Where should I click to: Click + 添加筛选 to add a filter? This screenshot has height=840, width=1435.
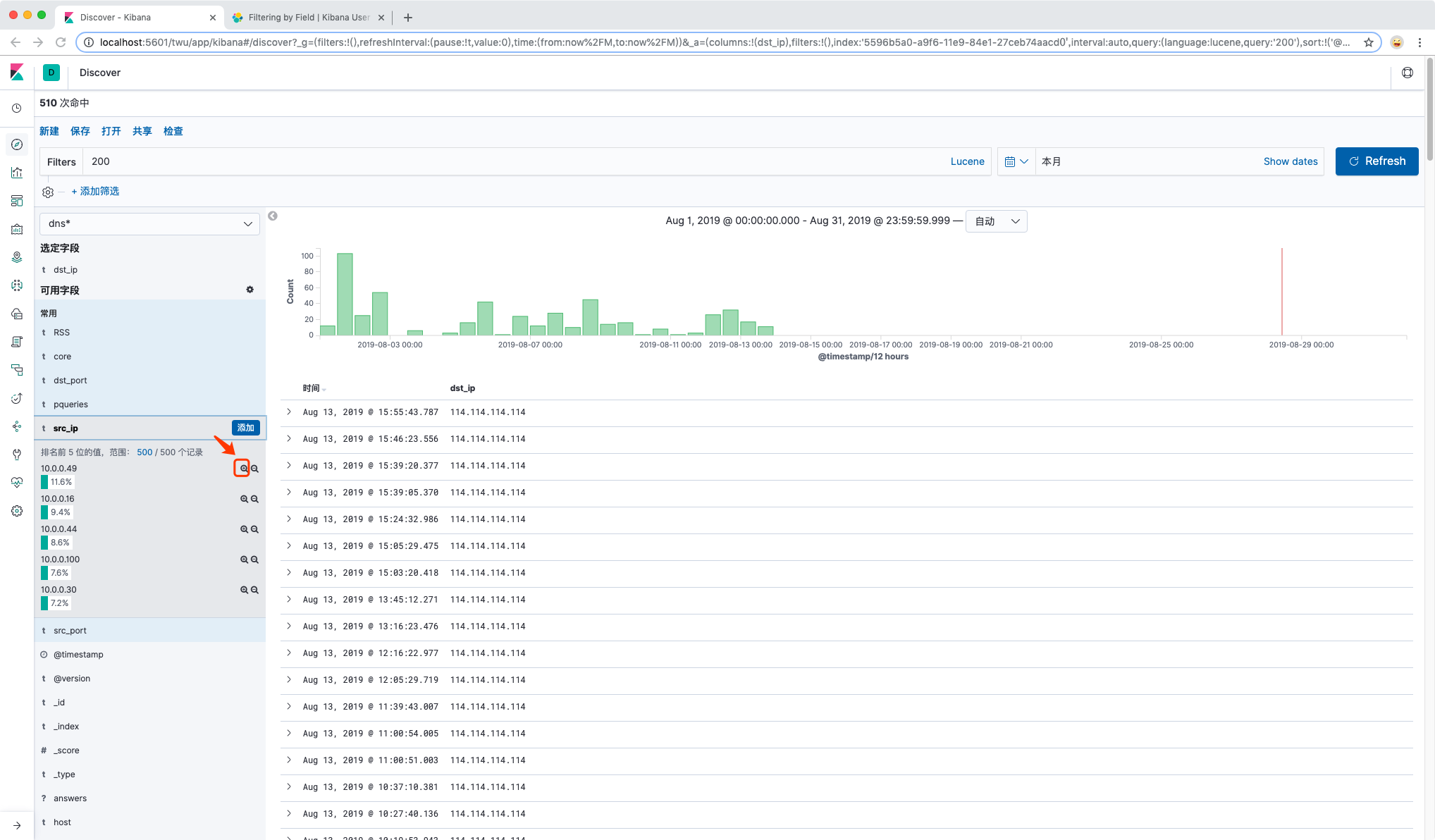[x=95, y=192]
